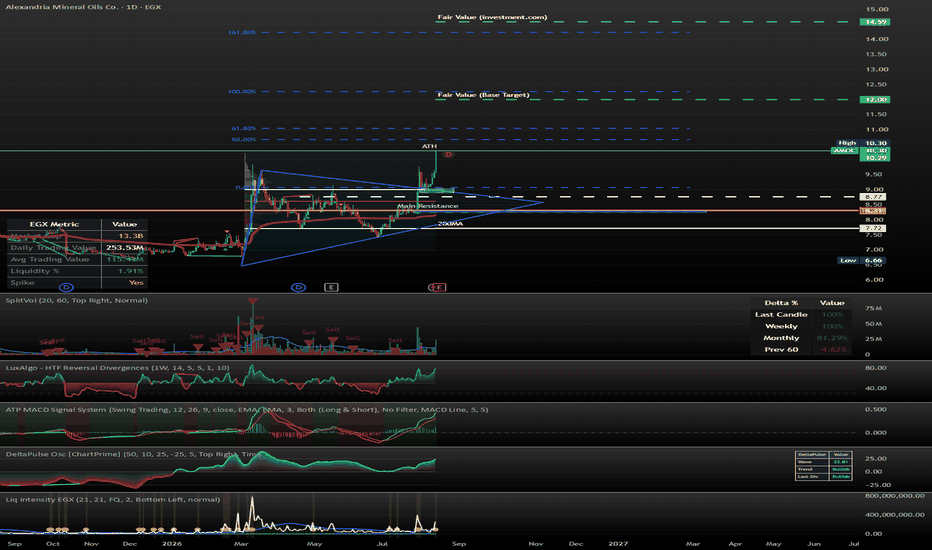Select the DeltaPulse Osc indicator legend
932x550 pixels.
[133, 454]
